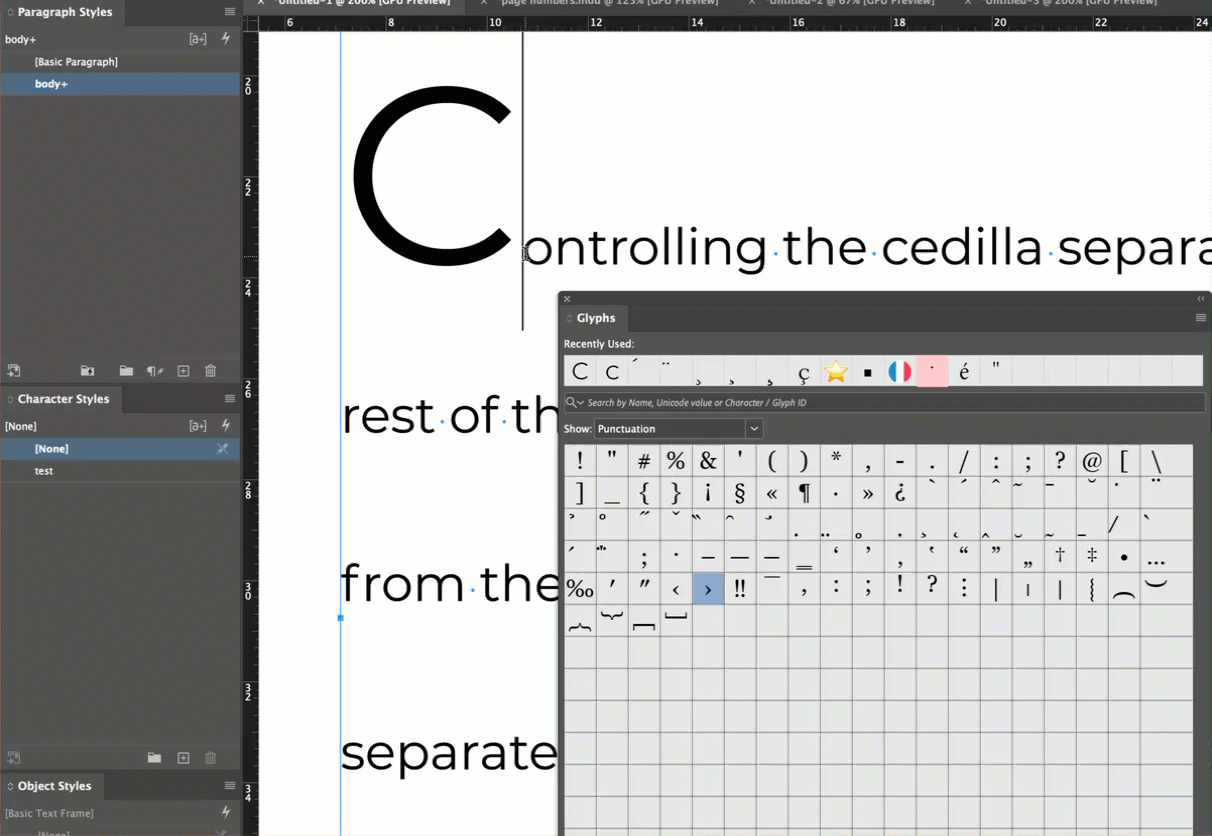Viewport: 1212px width, 836px height.
Task: Select the star glyph in Recently Used
Action: click(836, 371)
